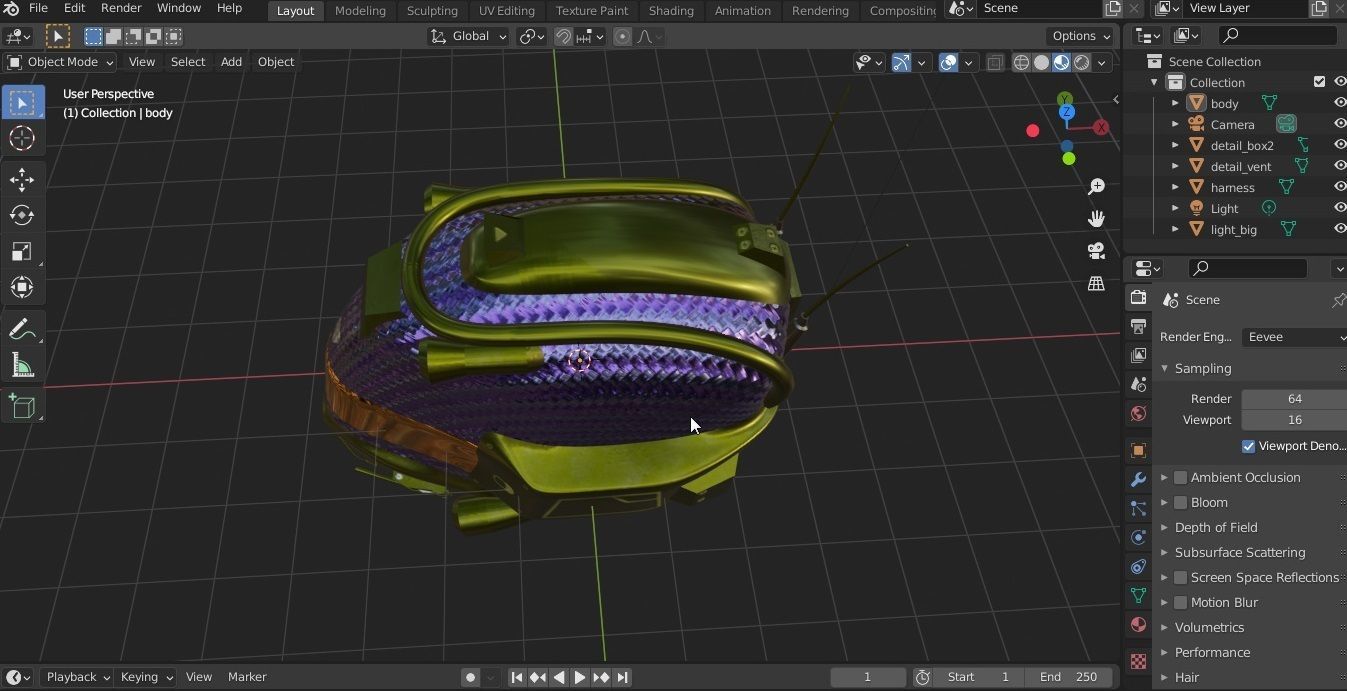Screen dimensions: 1347x691
Task: Switch to wireframe viewport shading
Action: click(x=1021, y=62)
